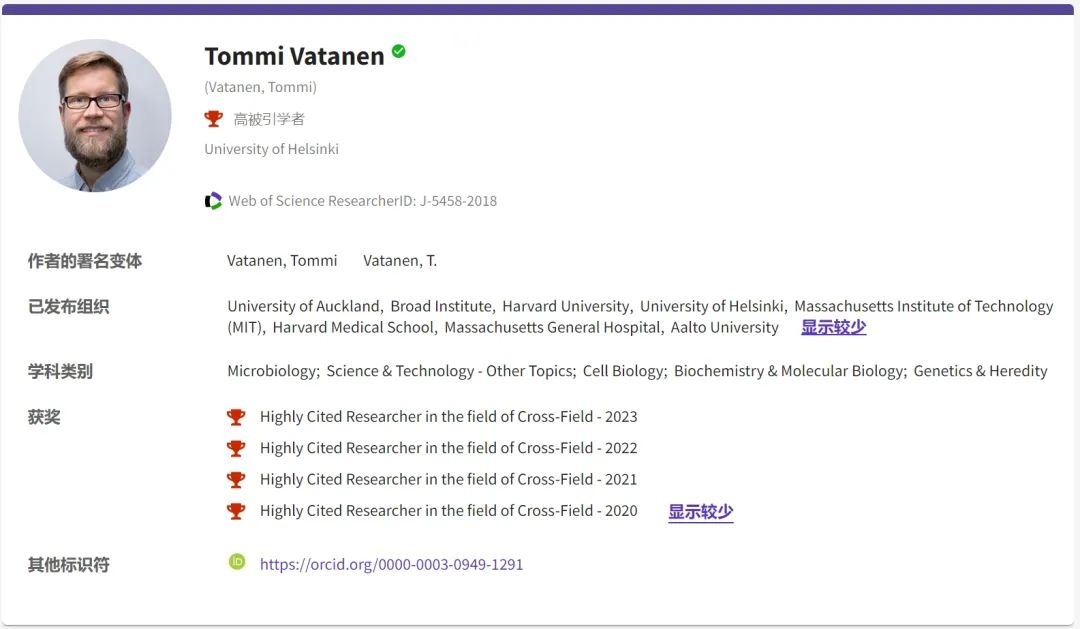Click the name variant Vatanen, Tommi
Viewport: 1080px width, 629px height.
[282, 260]
